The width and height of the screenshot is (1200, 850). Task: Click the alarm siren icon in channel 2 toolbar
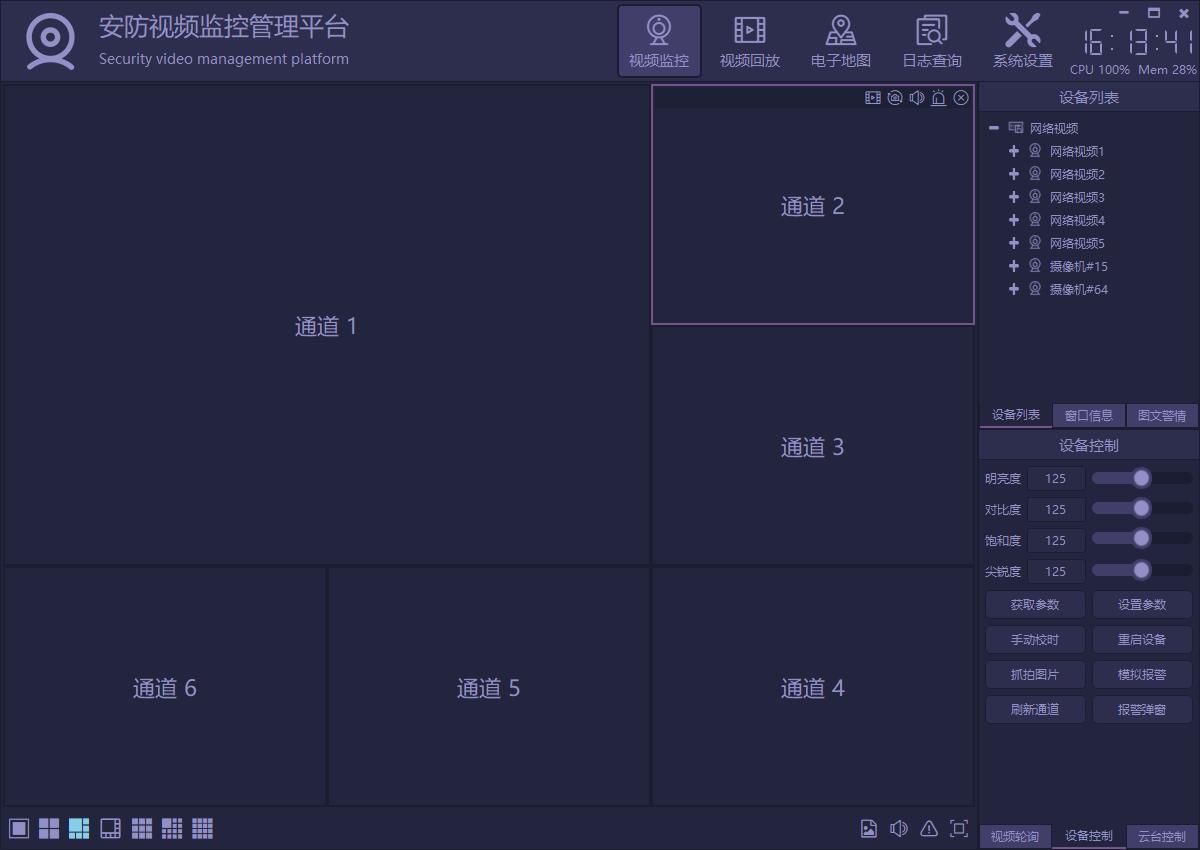(939, 98)
